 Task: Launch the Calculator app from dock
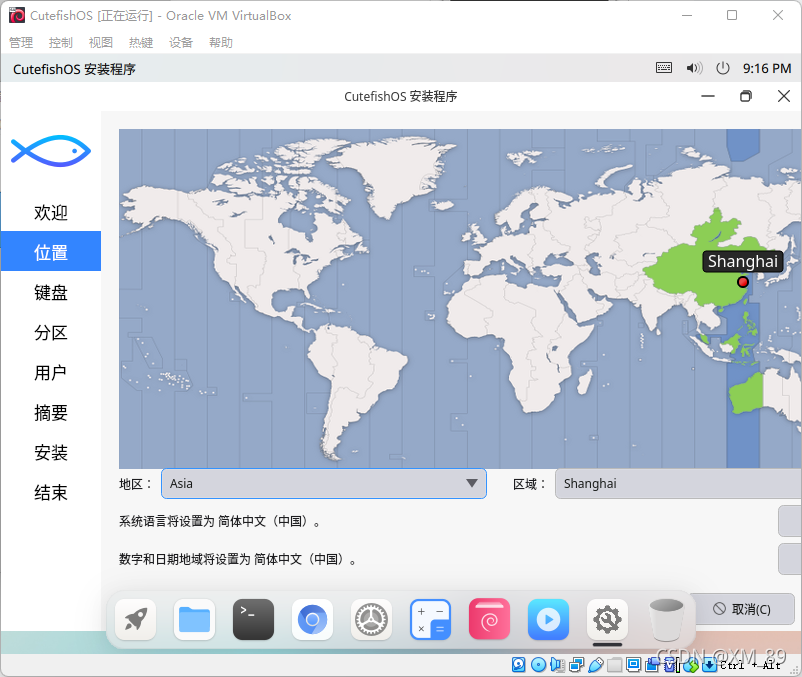pos(430,620)
